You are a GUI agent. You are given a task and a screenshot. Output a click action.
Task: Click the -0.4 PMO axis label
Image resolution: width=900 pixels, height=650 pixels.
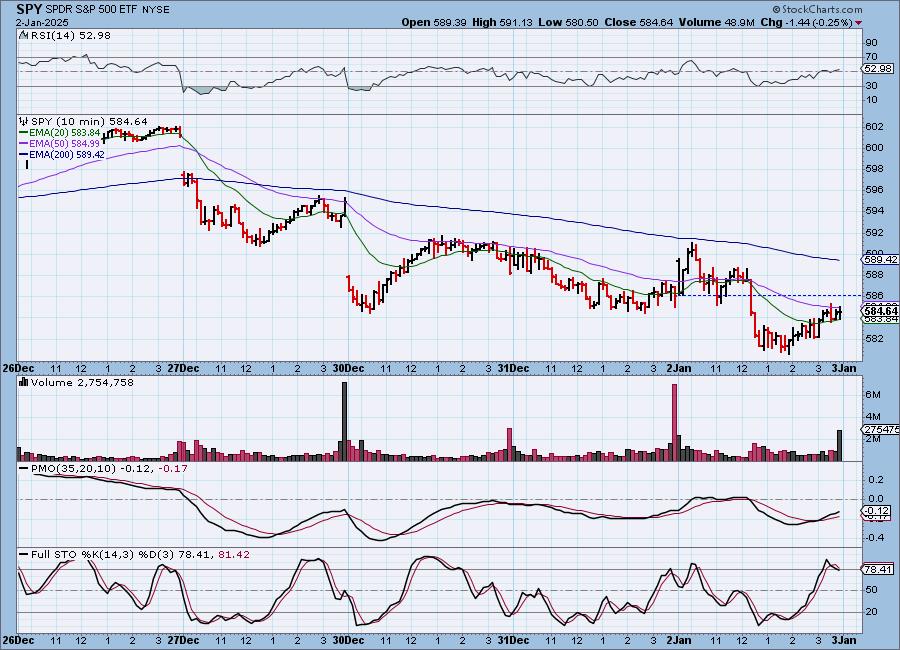874,538
